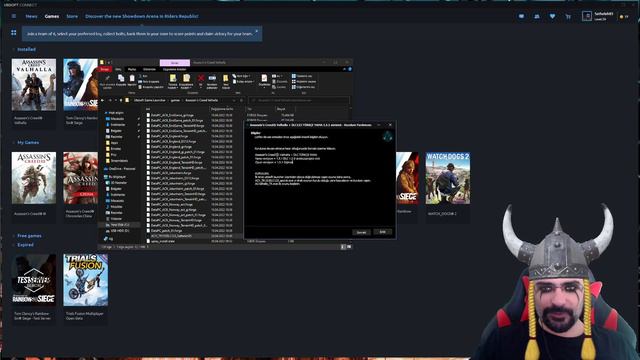The image size is (640, 360).
Task: Open the Games tab in Ubisoft Connect
Action: [x=52, y=16]
